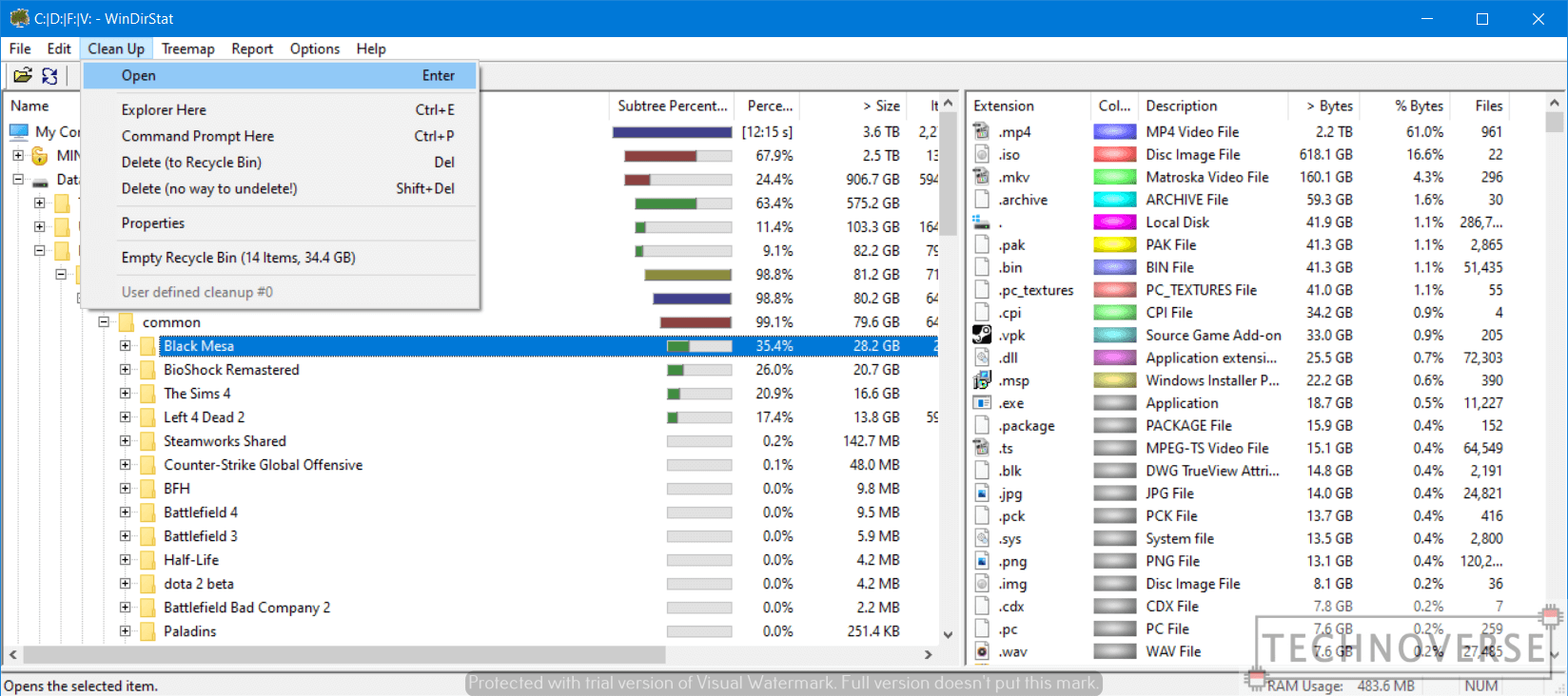Click the .iso file type icon
This screenshot has width=1568, height=696.
(982, 154)
